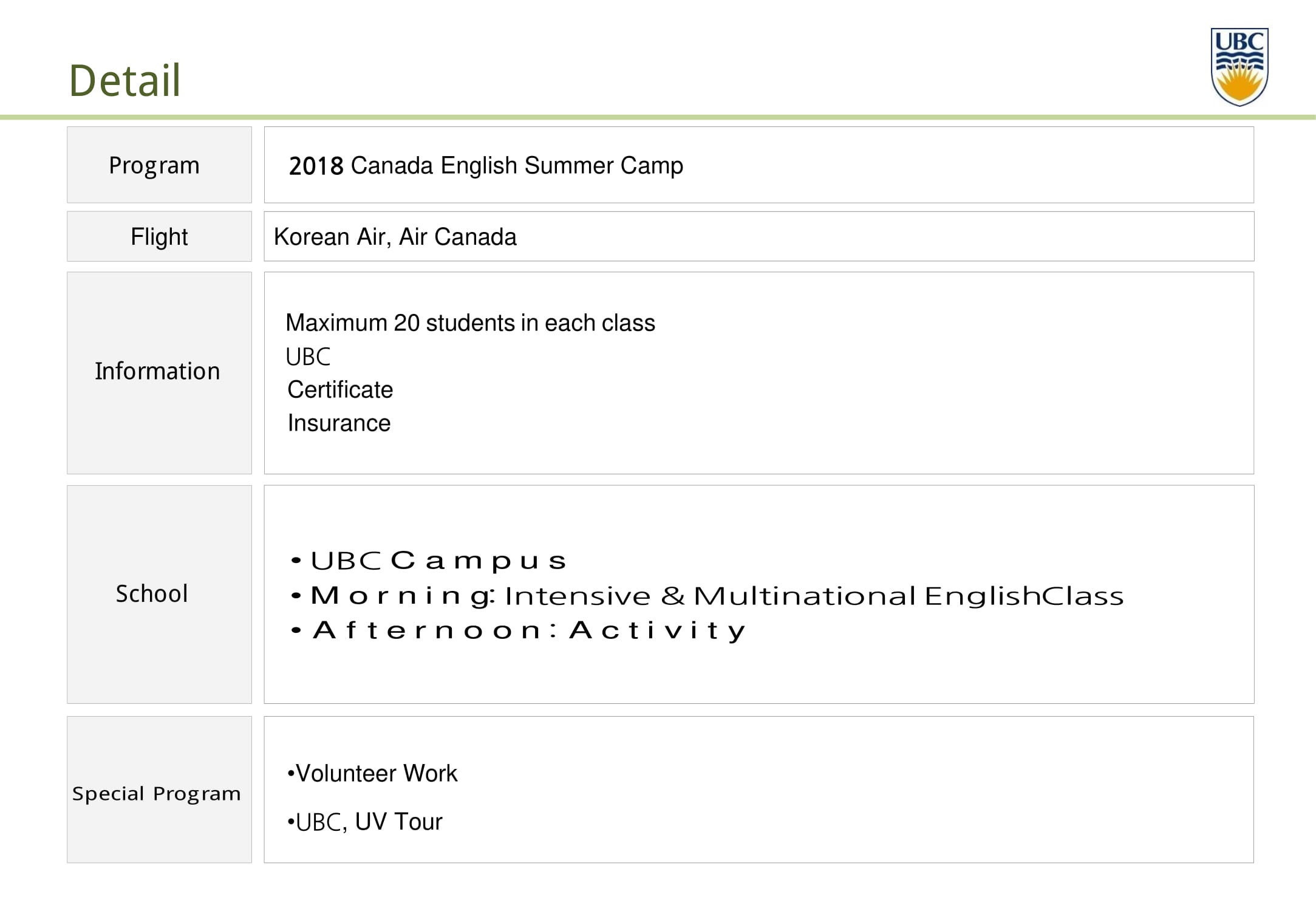The image size is (1316, 911).
Task: Click the UBC crest logo
Action: tap(1239, 67)
